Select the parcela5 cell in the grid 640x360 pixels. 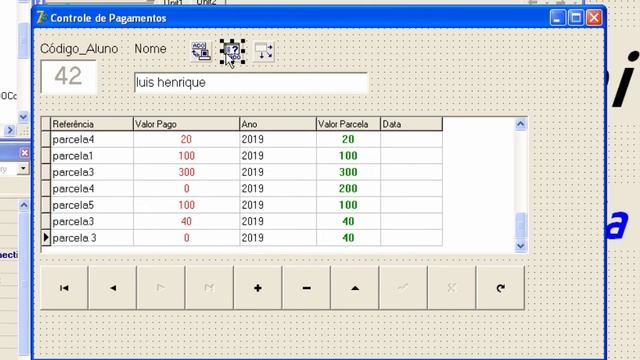click(x=92, y=205)
